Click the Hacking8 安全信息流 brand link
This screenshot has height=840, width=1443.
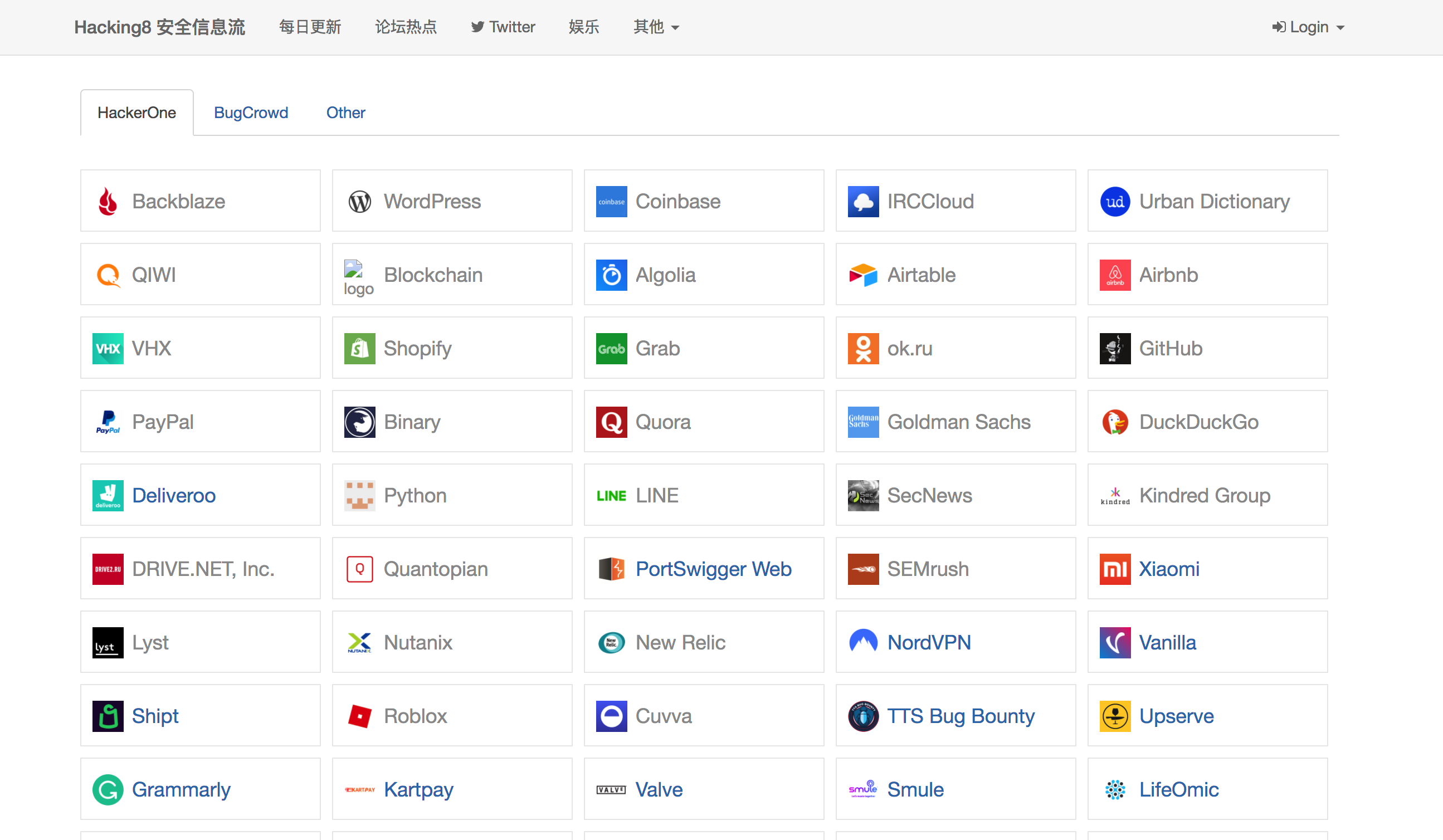tap(160, 27)
